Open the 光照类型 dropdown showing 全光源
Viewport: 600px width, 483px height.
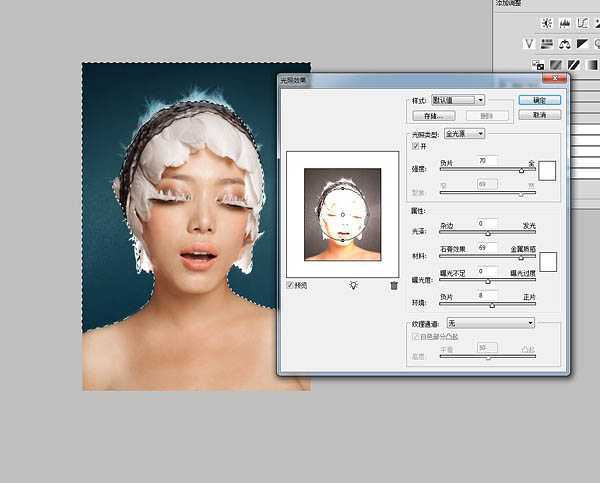tap(464, 134)
